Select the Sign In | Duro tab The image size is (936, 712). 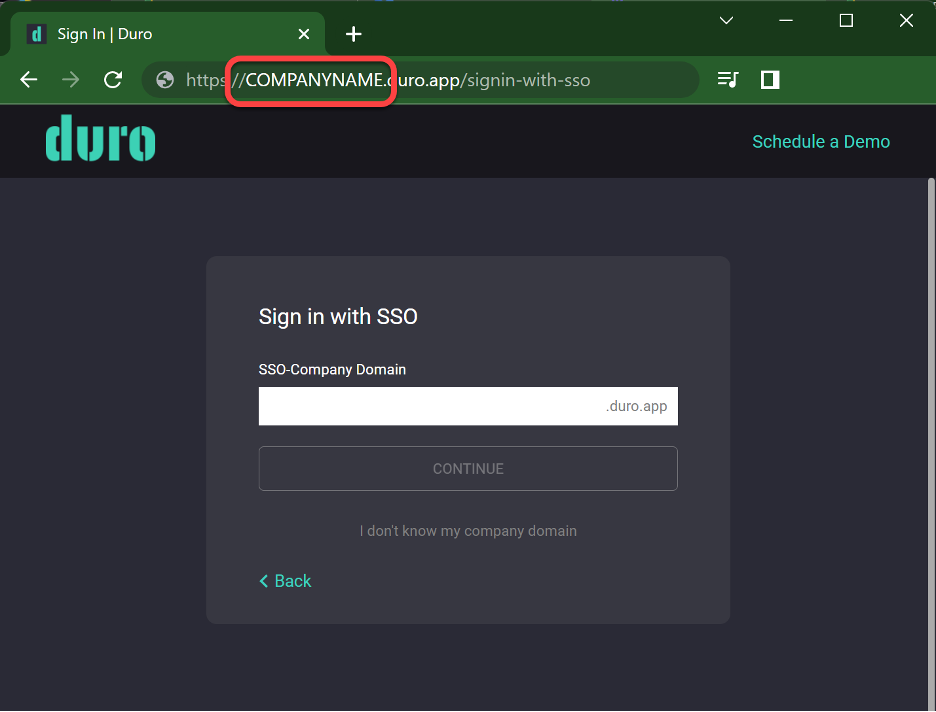point(168,34)
